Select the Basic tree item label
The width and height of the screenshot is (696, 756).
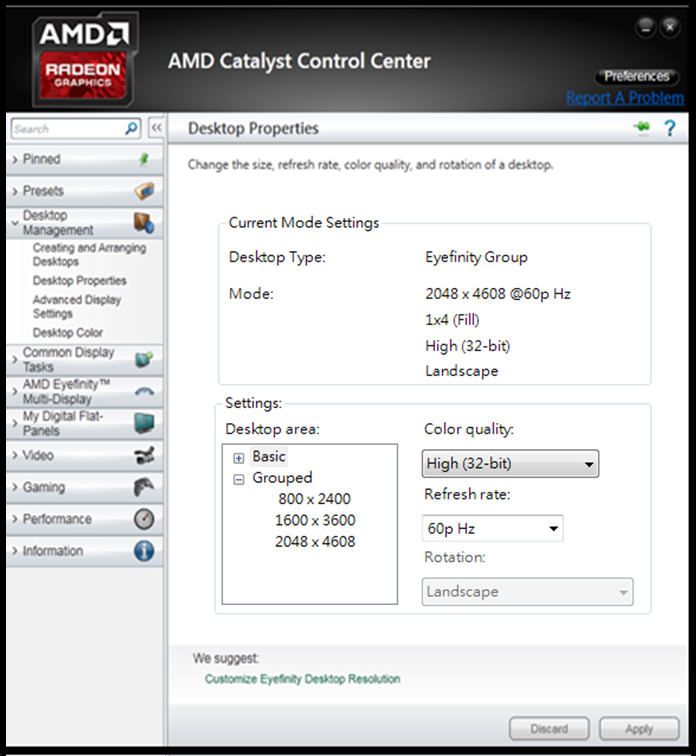click(x=269, y=456)
